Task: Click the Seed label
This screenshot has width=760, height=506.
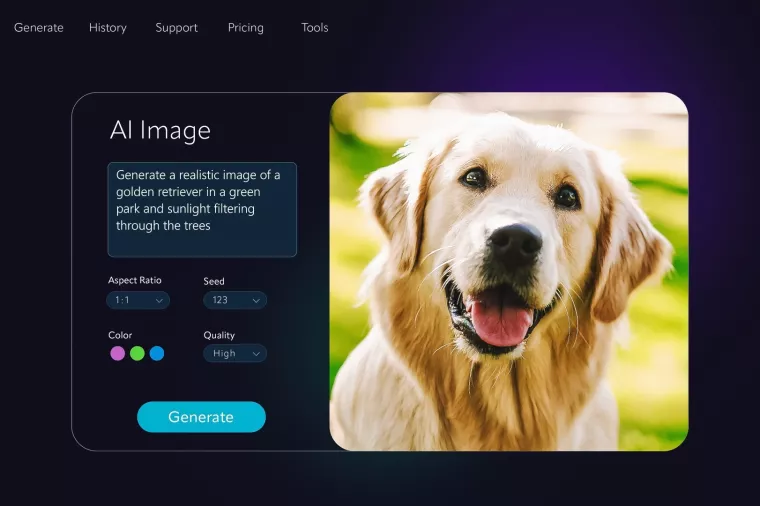Action: 214,281
